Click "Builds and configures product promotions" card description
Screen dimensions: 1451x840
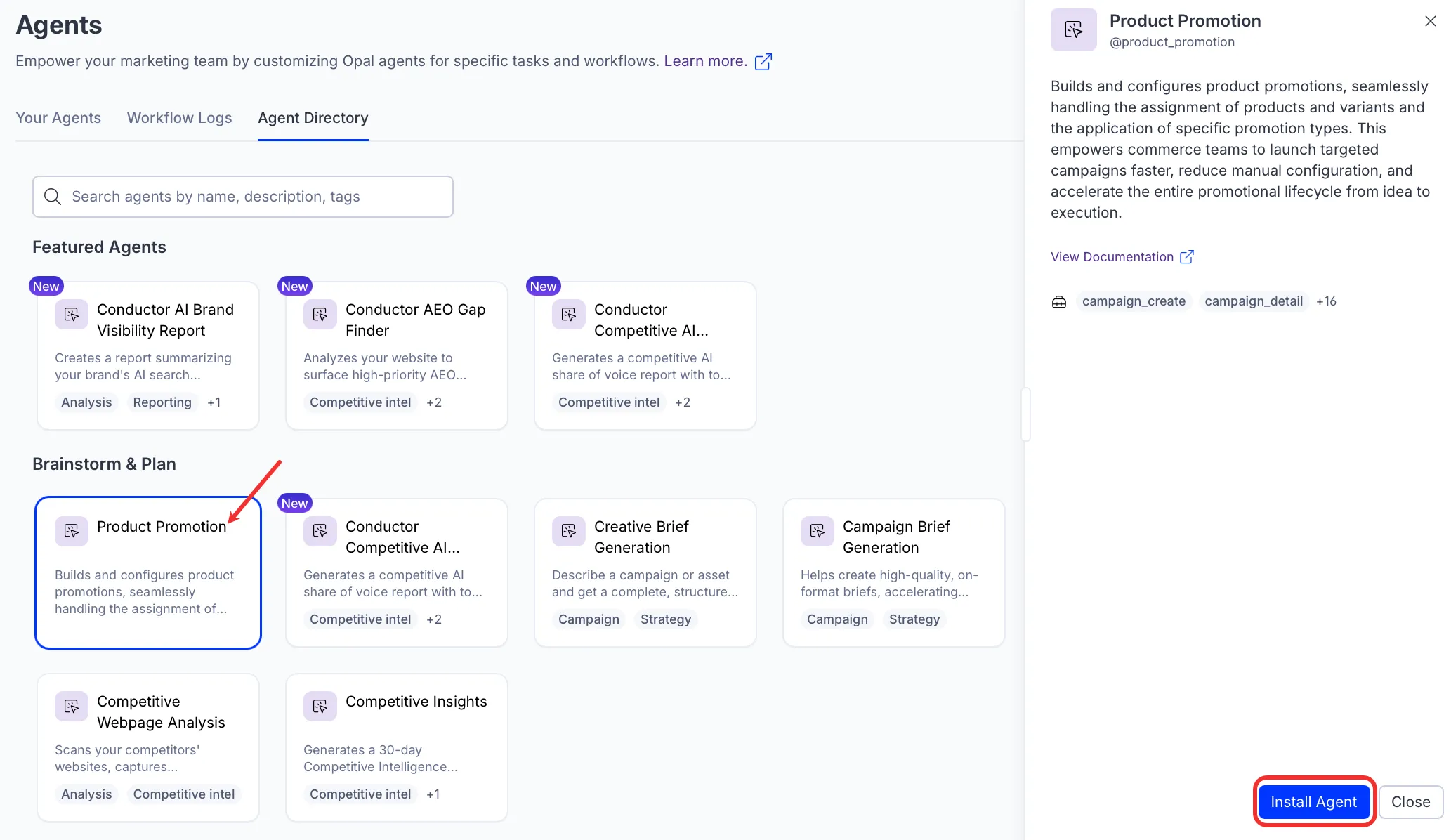pos(145,592)
